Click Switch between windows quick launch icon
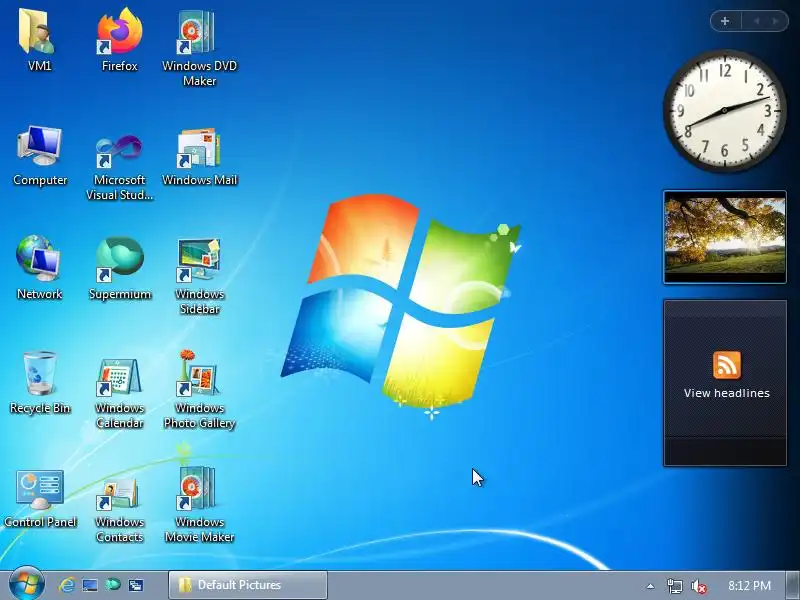Screen dimensions: 800x600 (x=136, y=585)
